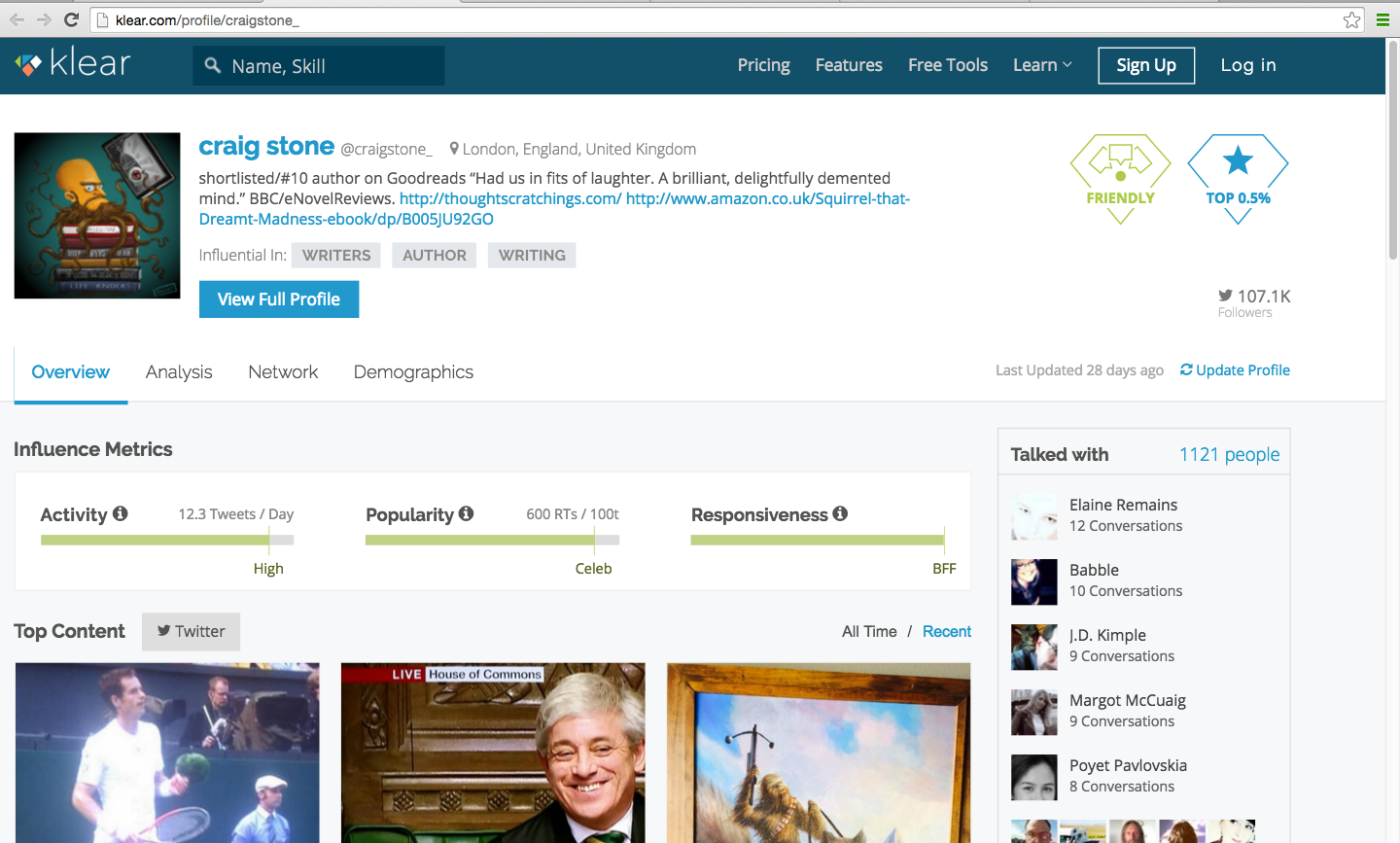Screen dimensions: 1400x843
Task: Expand the Learn dropdown menu
Action: click(x=1042, y=65)
